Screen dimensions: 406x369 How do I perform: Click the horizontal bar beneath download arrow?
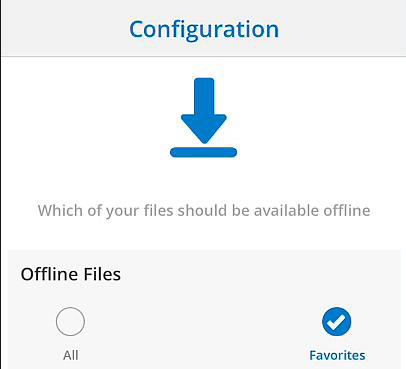(204, 152)
